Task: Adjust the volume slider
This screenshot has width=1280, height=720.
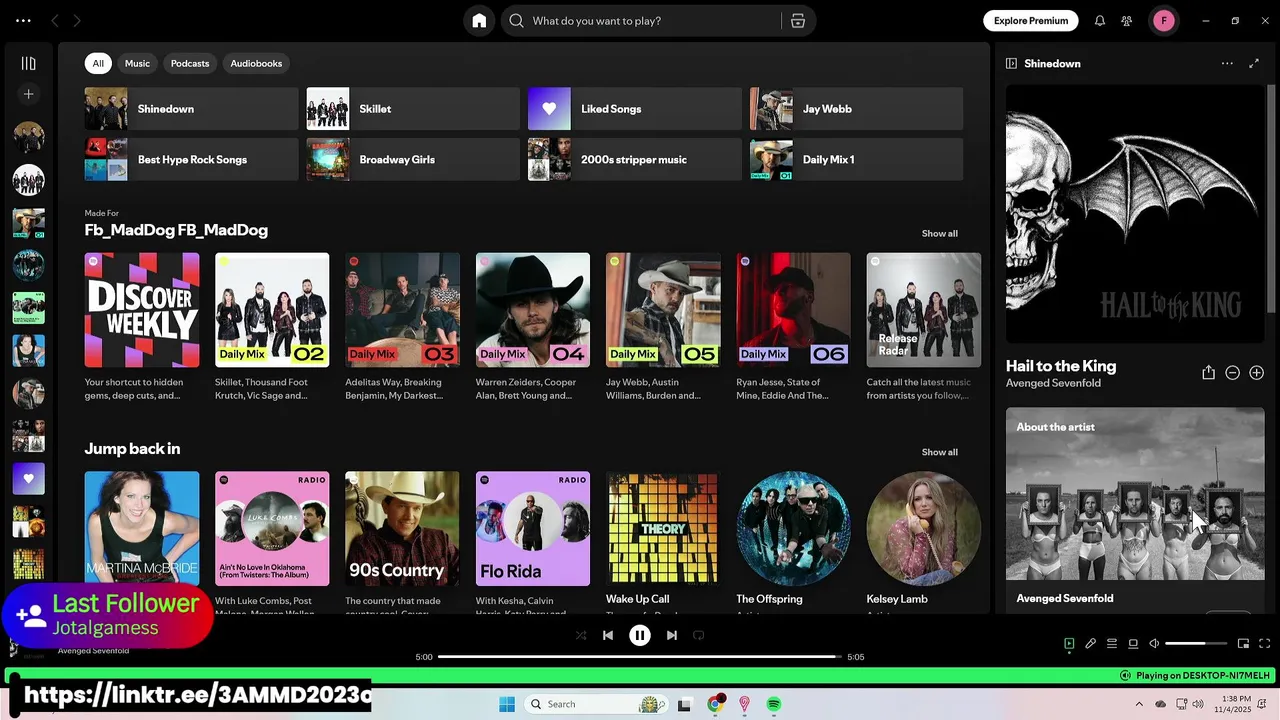Action: point(1196,644)
